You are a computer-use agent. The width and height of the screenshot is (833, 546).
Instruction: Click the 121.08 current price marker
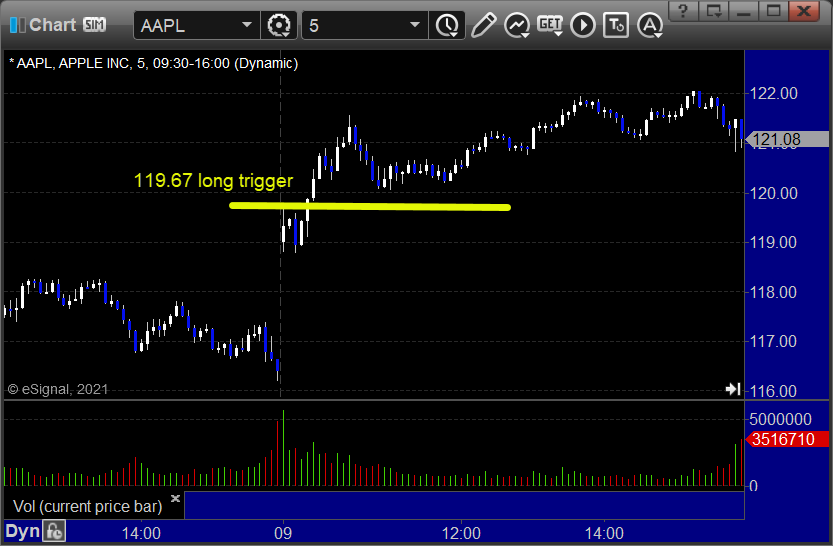pyautogui.click(x=787, y=139)
